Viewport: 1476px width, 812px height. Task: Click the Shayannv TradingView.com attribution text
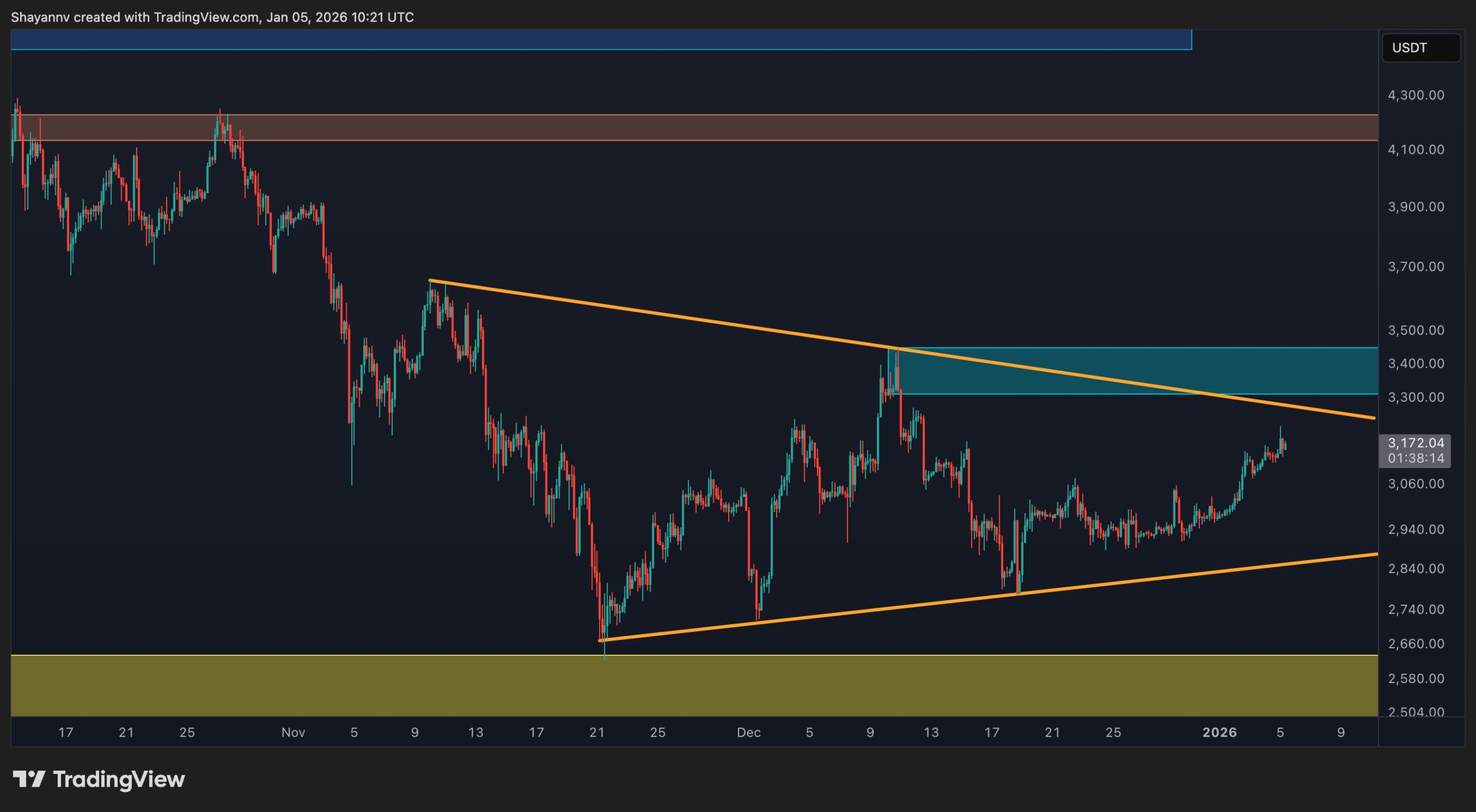point(212,17)
